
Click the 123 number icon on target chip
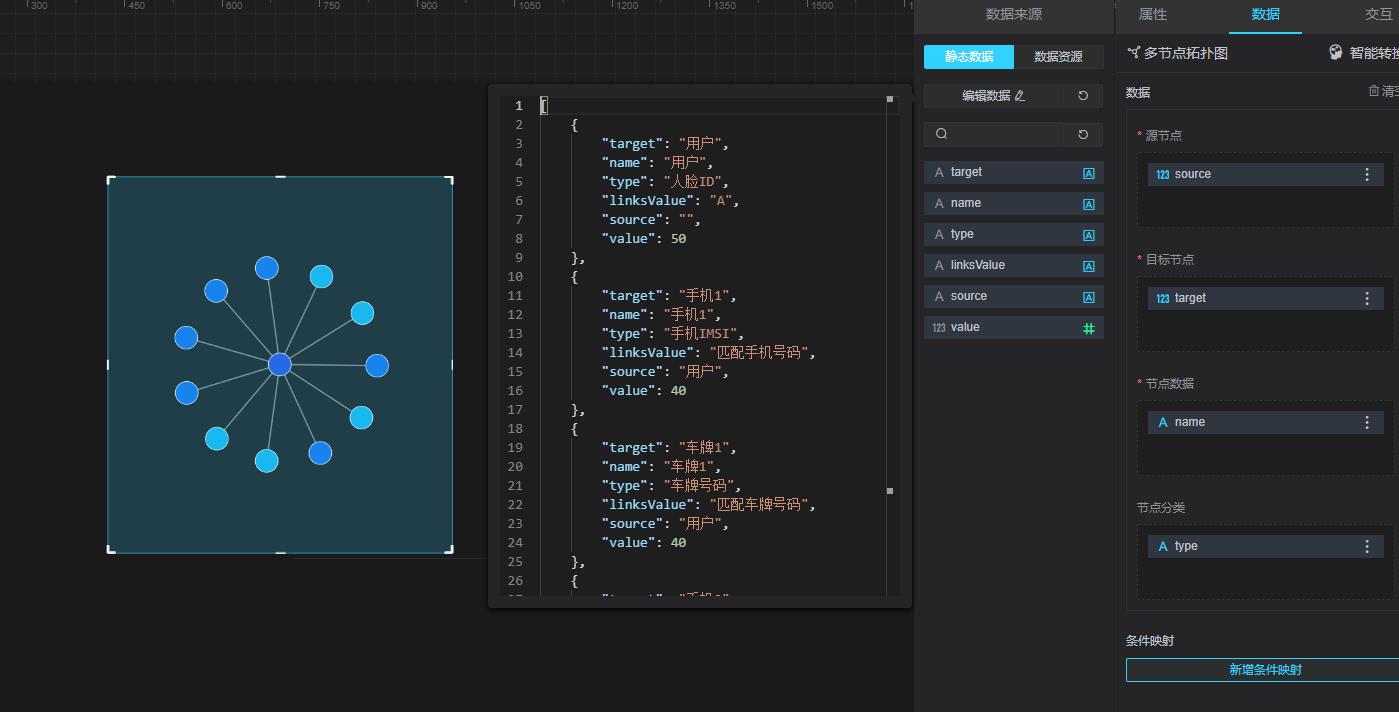[x=1162, y=299]
